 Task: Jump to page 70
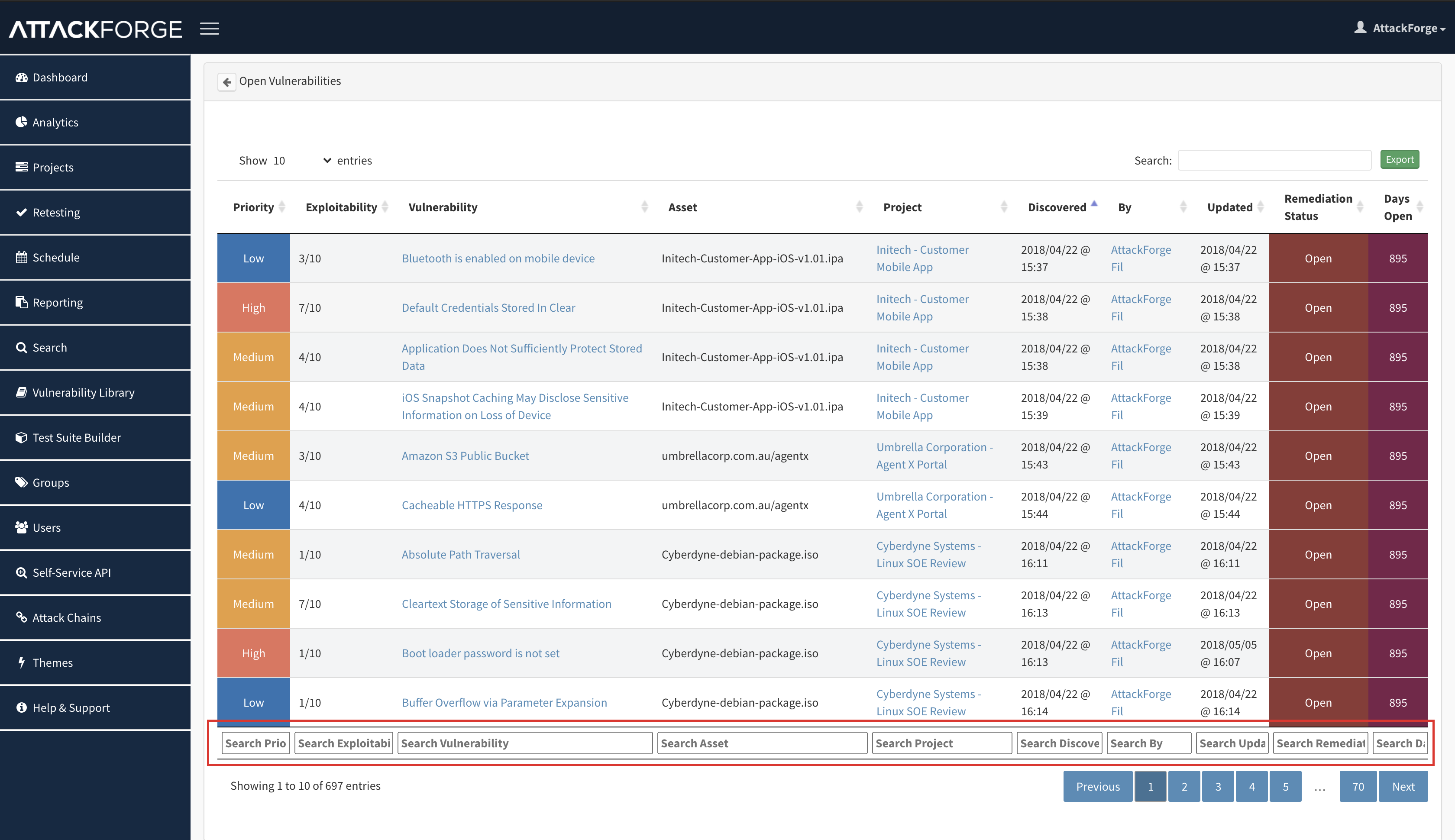pos(1358,786)
